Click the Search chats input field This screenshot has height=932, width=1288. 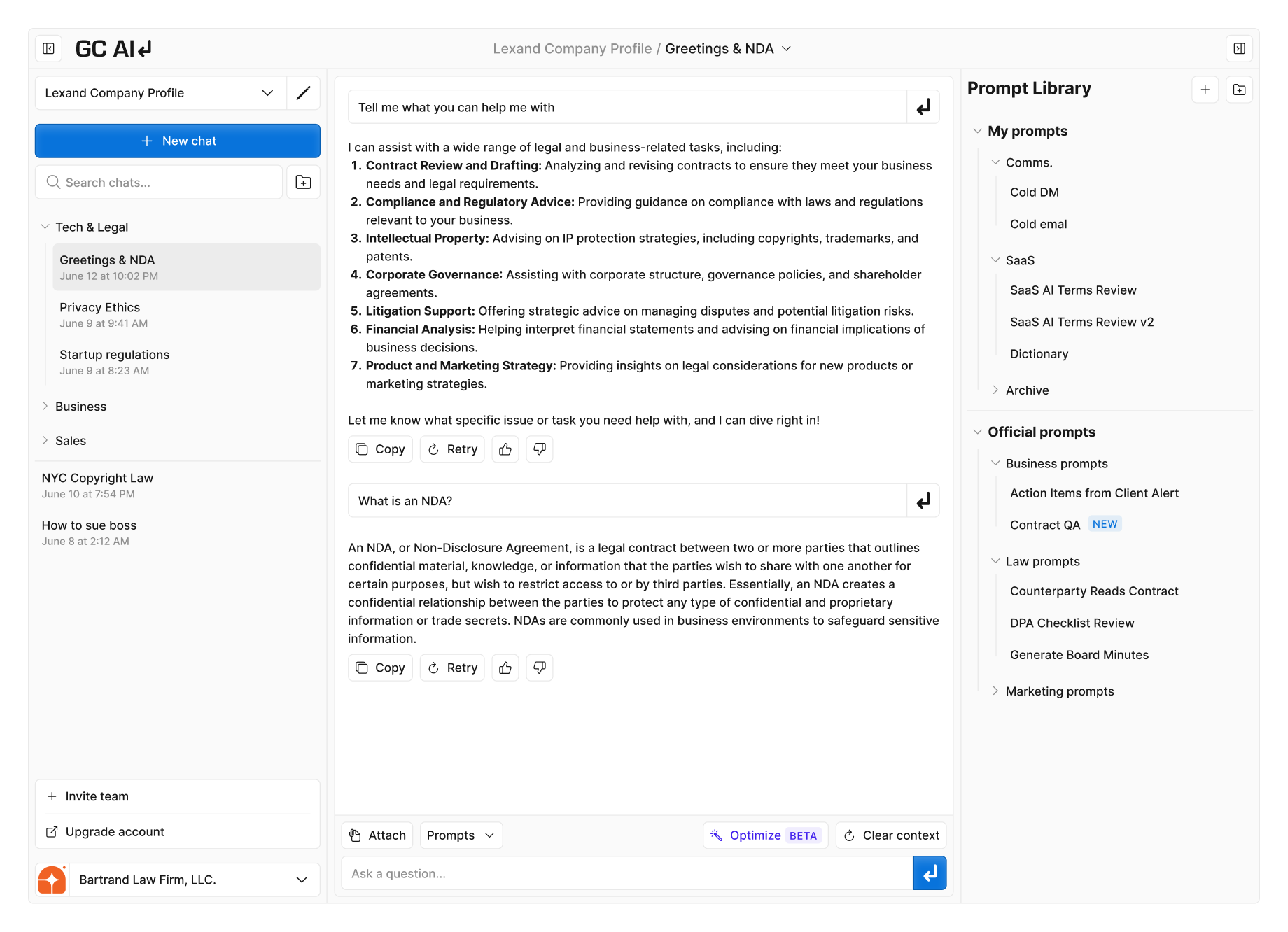pos(159,182)
